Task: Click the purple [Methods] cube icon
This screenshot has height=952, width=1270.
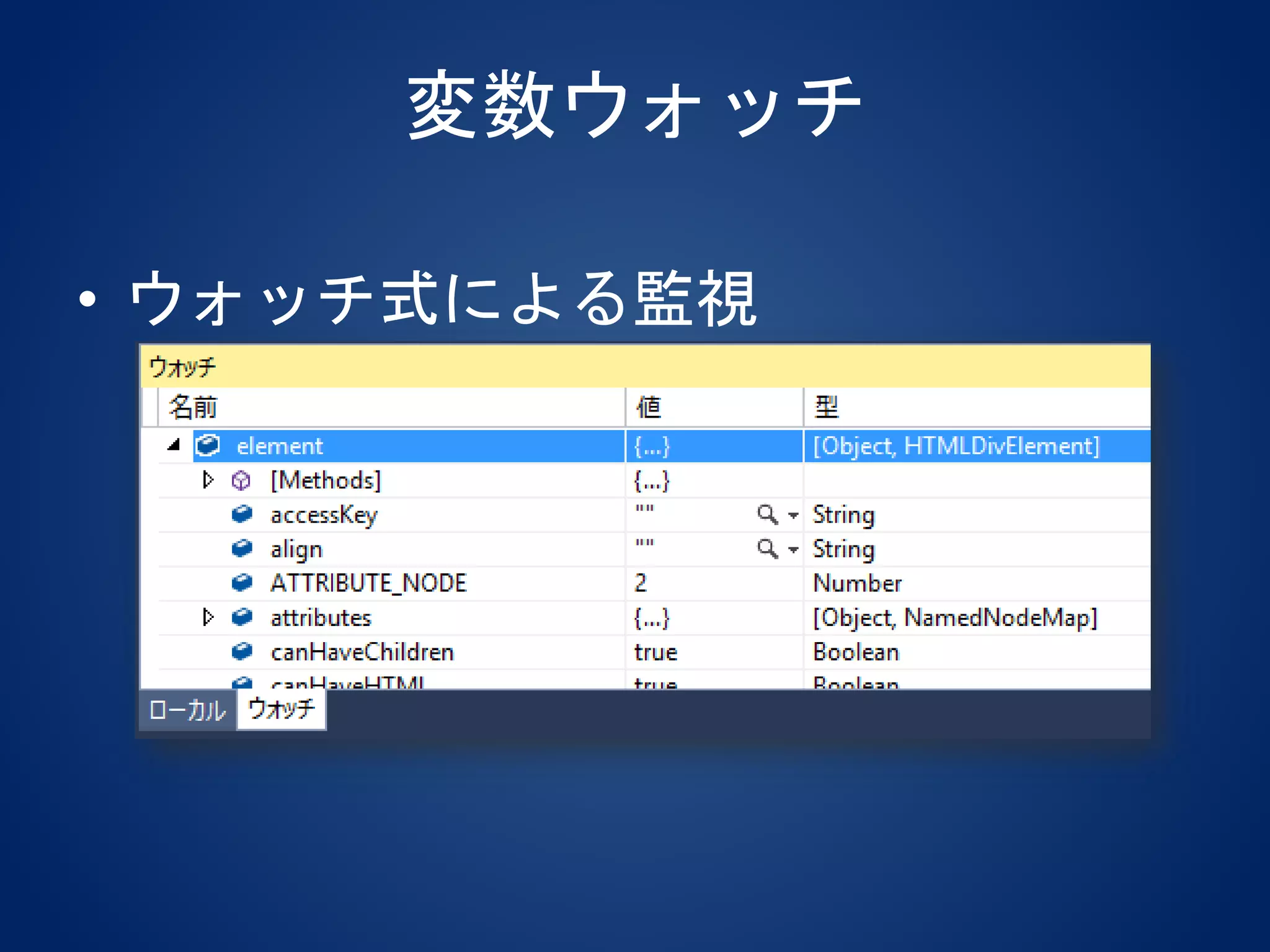Action: click(x=241, y=480)
